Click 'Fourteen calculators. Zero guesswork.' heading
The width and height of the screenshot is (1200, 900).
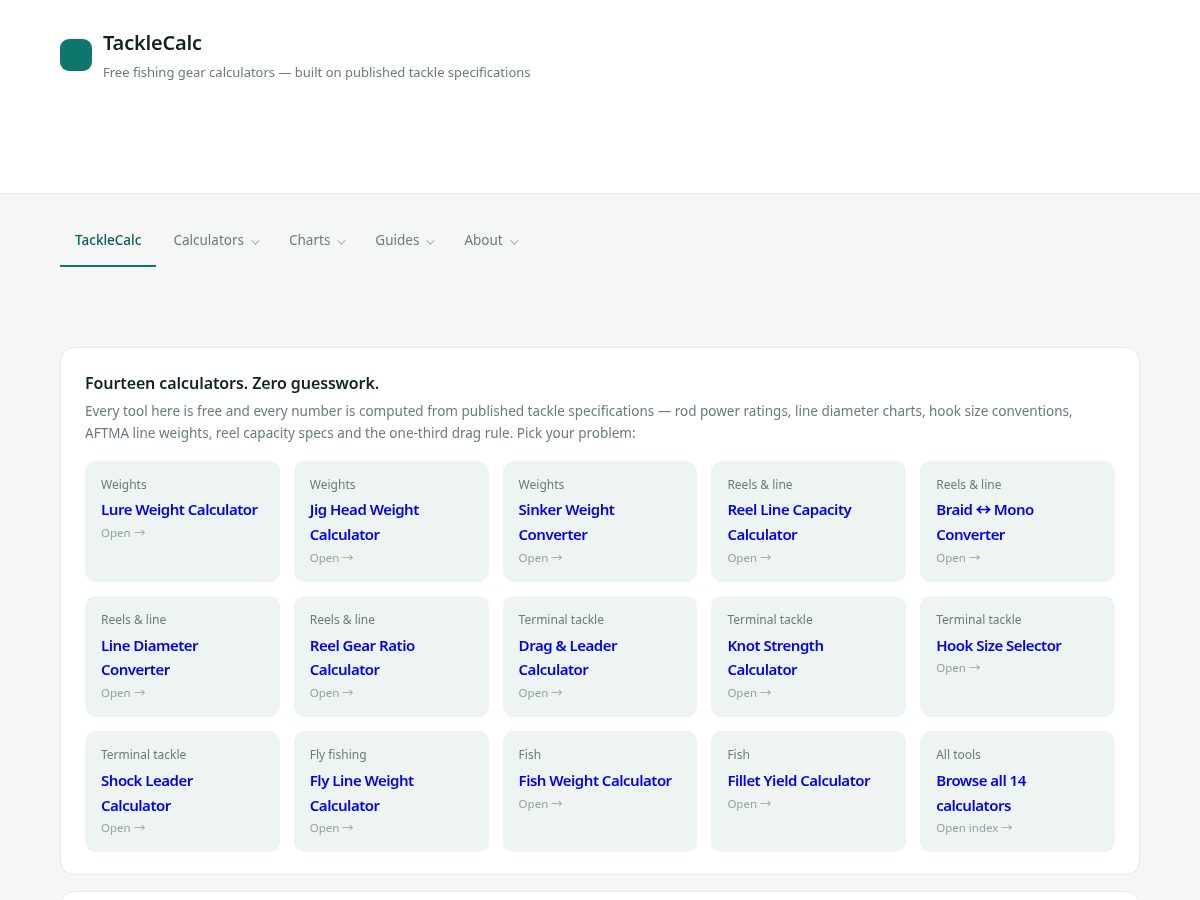(x=232, y=383)
